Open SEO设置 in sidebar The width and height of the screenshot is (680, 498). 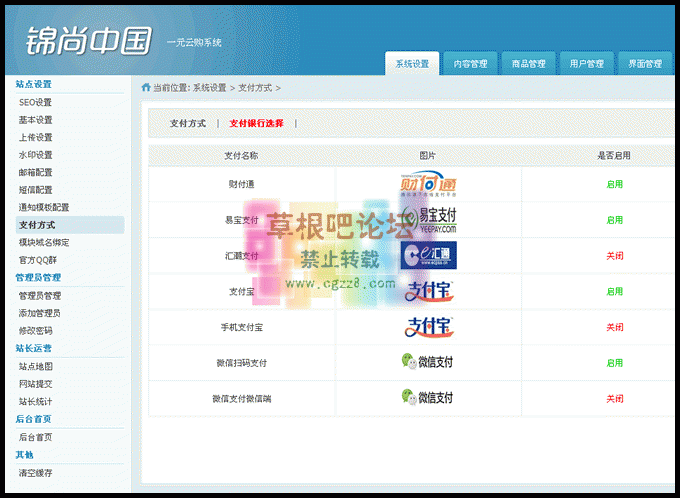35,102
